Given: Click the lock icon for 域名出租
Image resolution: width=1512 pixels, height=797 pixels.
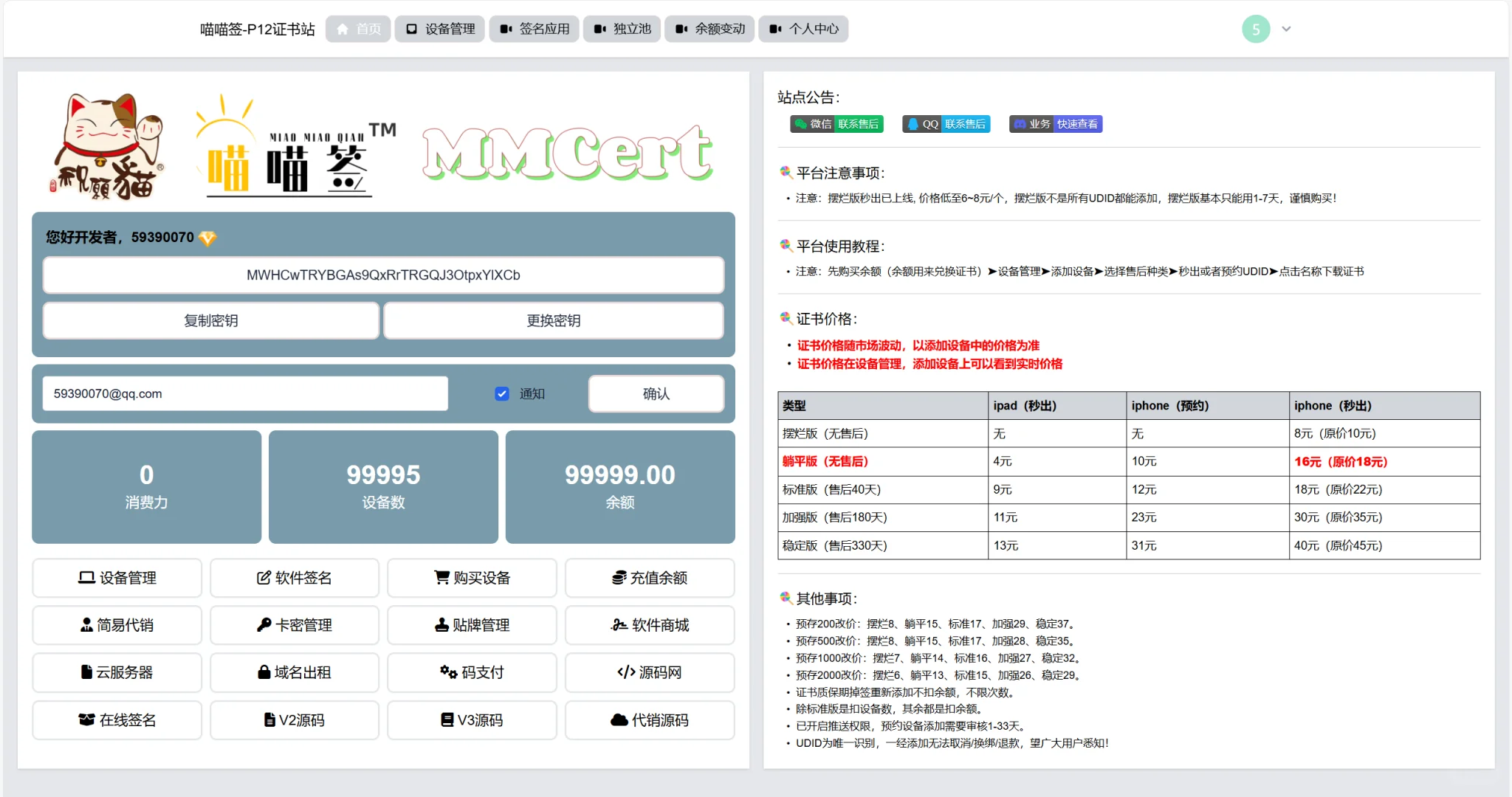Looking at the screenshot, I should point(264,672).
